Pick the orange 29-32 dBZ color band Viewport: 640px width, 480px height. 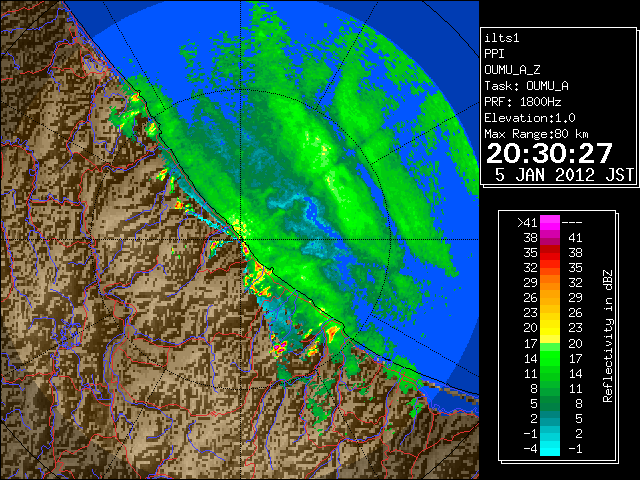tap(550, 282)
